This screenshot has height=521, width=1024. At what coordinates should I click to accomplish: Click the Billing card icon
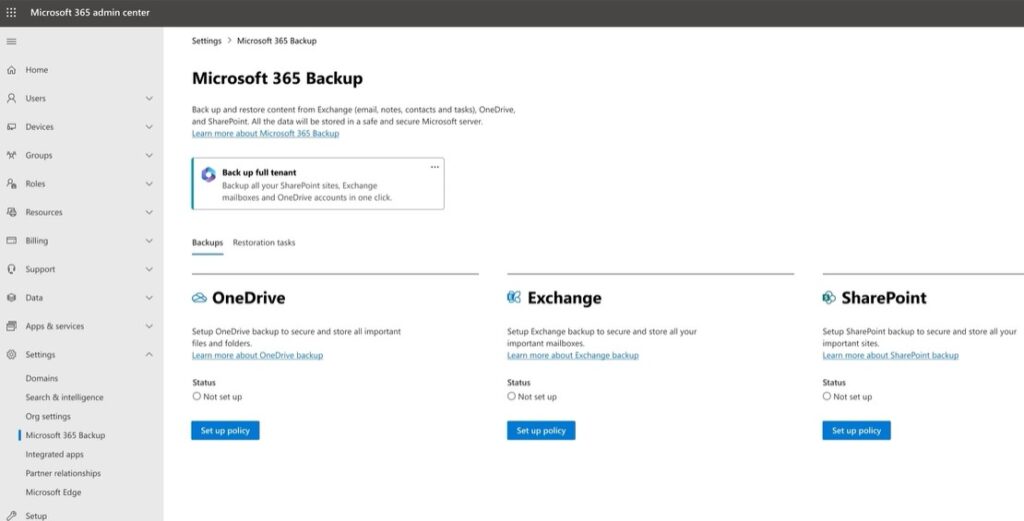11,241
